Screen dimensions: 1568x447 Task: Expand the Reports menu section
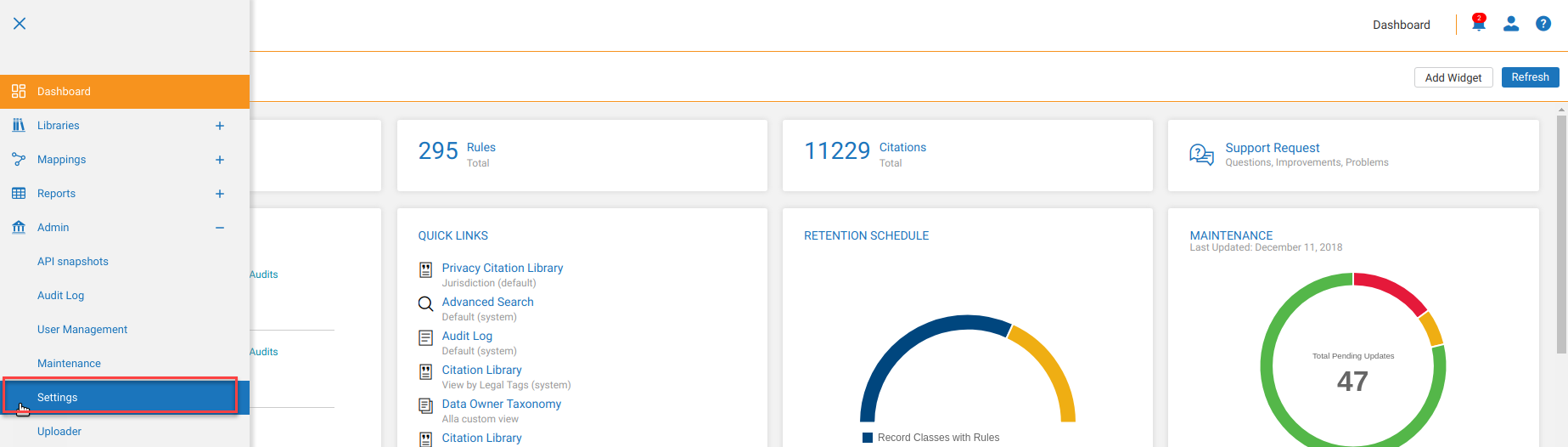[x=220, y=194]
